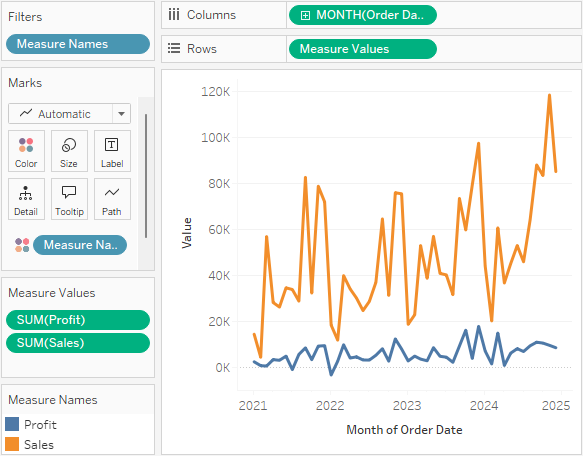Open the mark type dropdown arrow
The image size is (583, 456).
[121, 114]
